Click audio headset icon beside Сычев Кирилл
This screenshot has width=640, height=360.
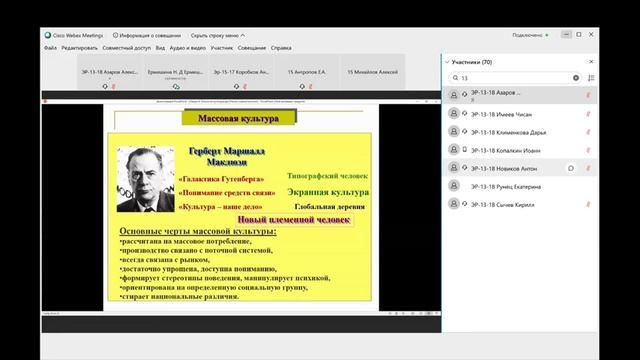[464, 204]
